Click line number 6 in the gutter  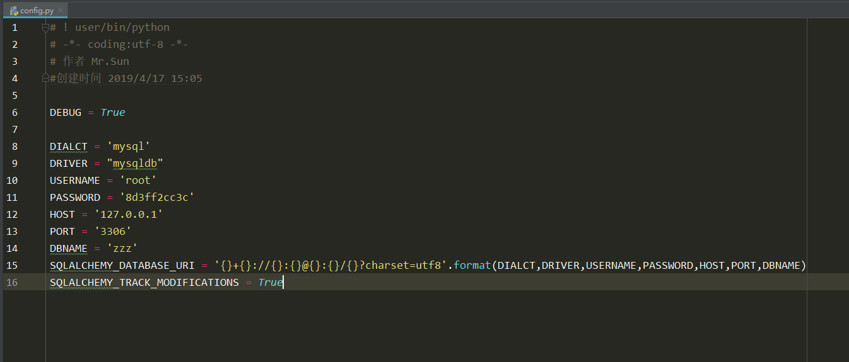pyautogui.click(x=14, y=113)
